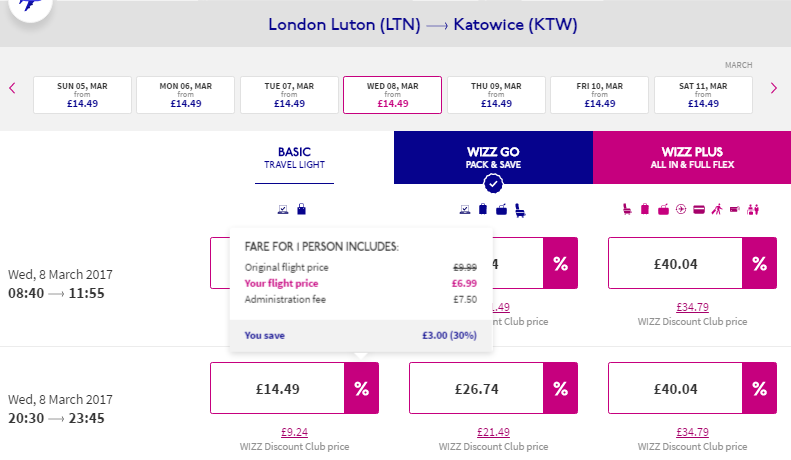791x460 pixels.
Task: Click the previous dates left arrow
Action: pos(13,88)
